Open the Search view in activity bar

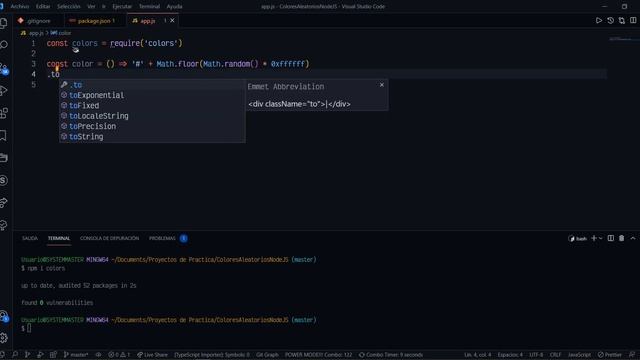click(4, 45)
